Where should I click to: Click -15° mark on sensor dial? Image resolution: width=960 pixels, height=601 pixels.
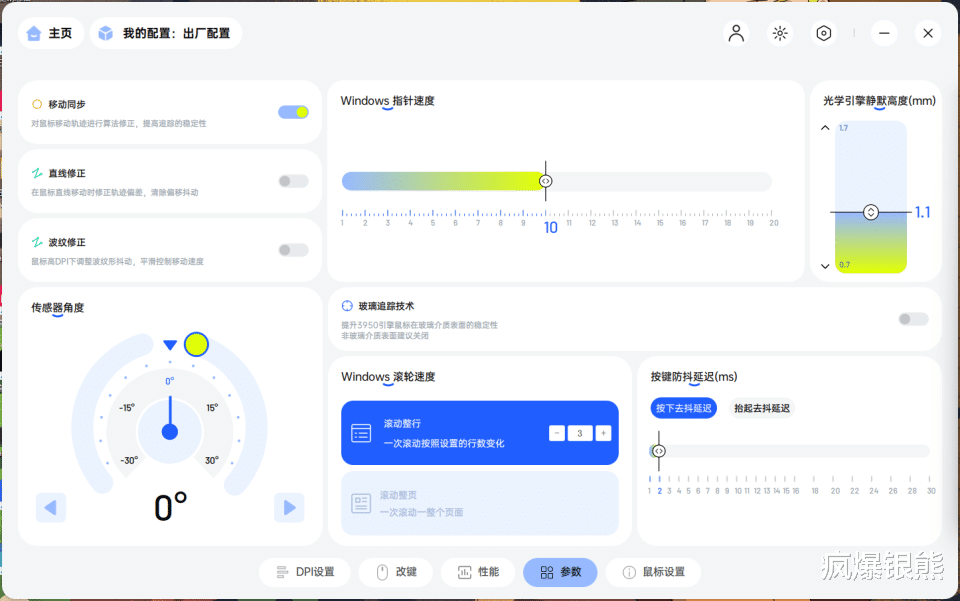[x=127, y=408]
